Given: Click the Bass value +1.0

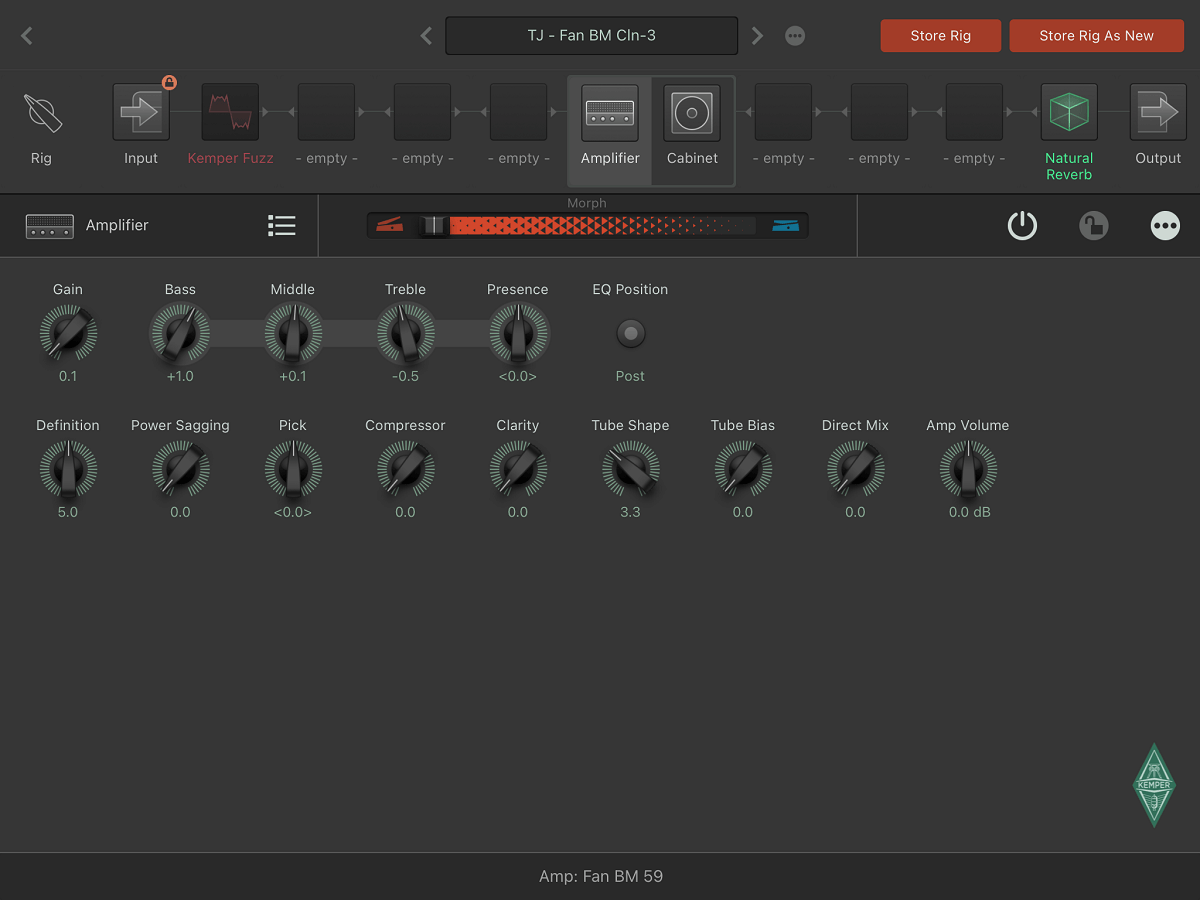Looking at the screenshot, I should [x=180, y=376].
